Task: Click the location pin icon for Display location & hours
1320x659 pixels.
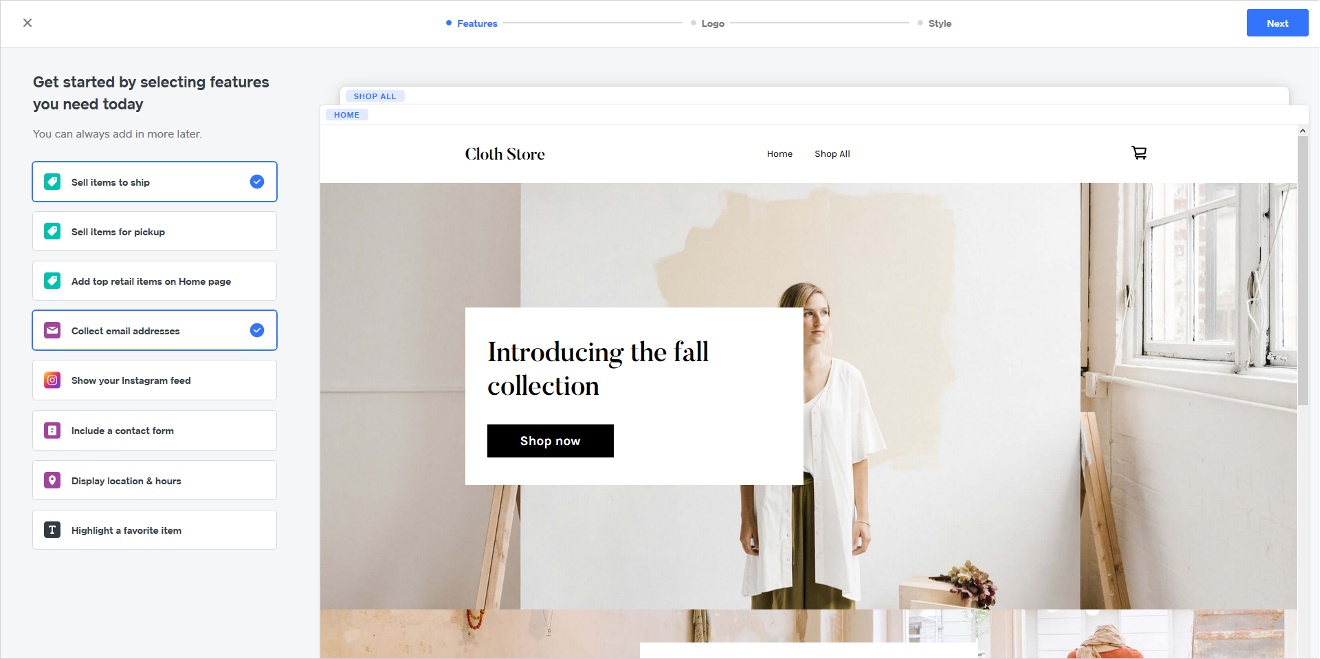Action: tap(52, 480)
